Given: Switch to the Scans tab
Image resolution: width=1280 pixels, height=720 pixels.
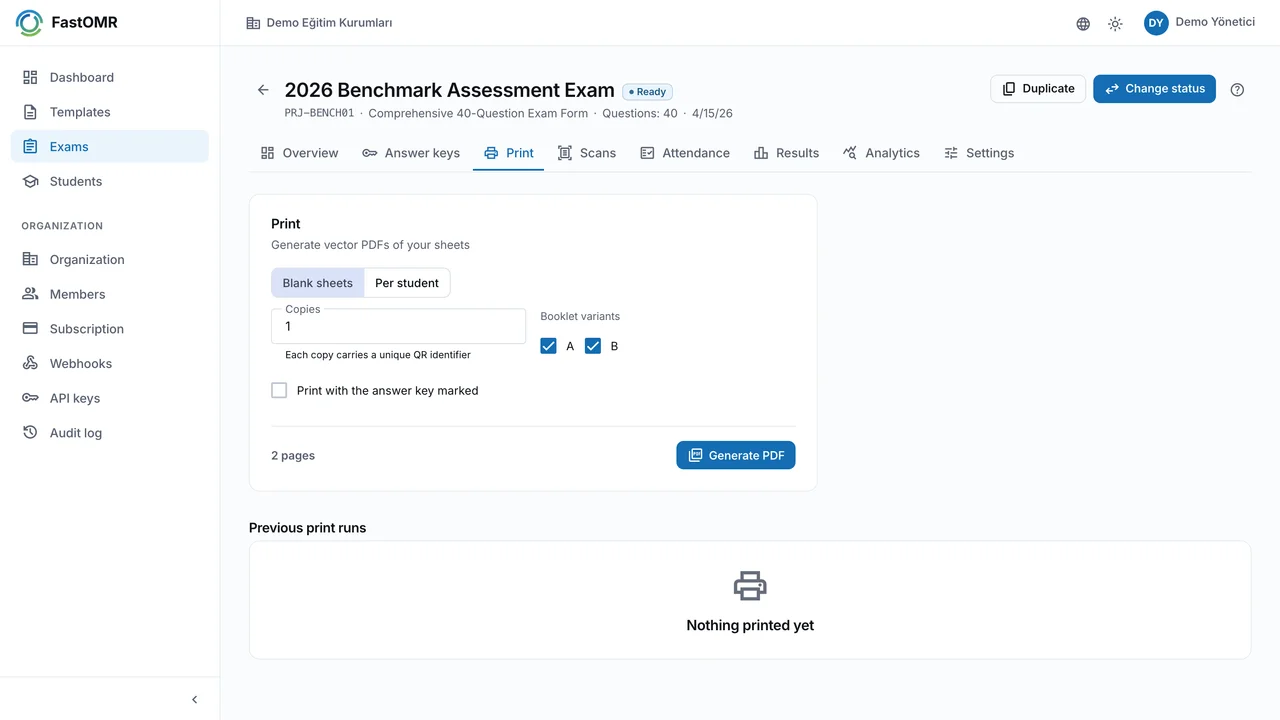Looking at the screenshot, I should [x=586, y=153].
